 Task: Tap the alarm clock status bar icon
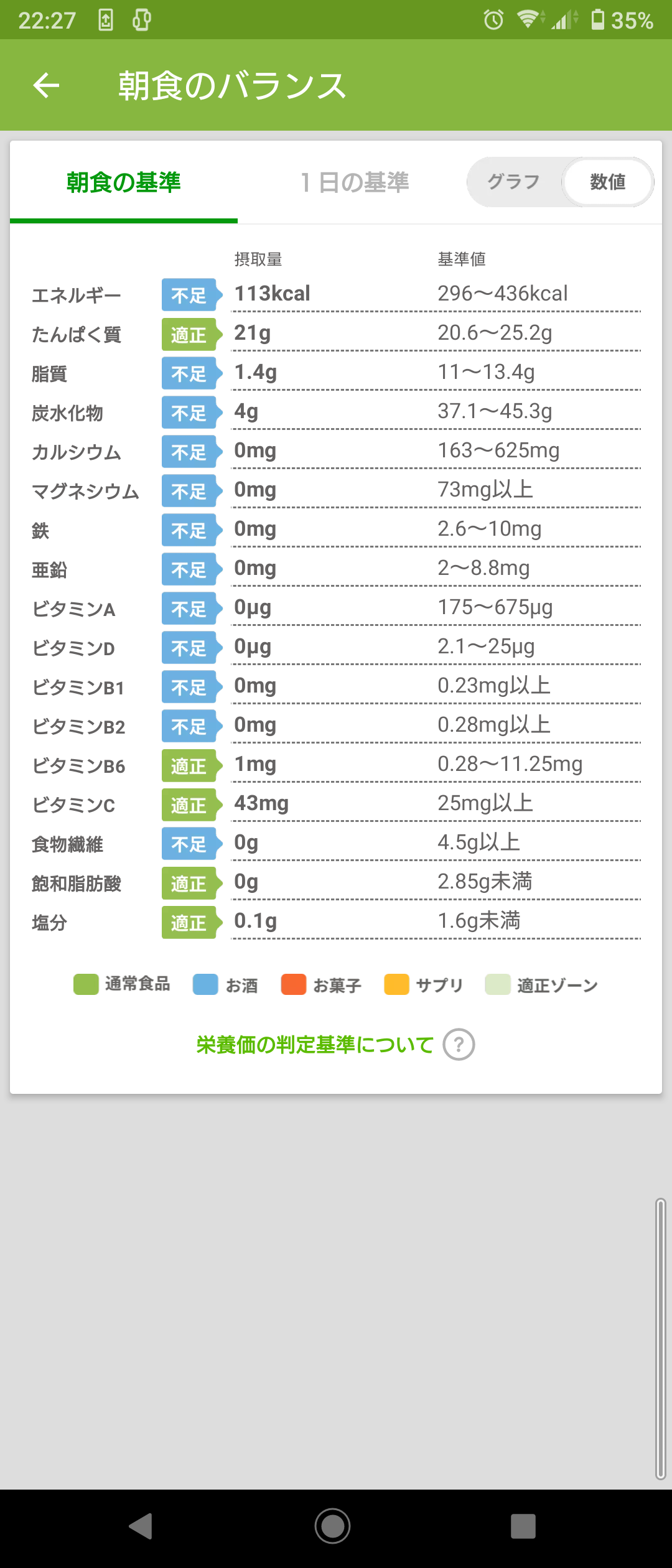coord(494,20)
